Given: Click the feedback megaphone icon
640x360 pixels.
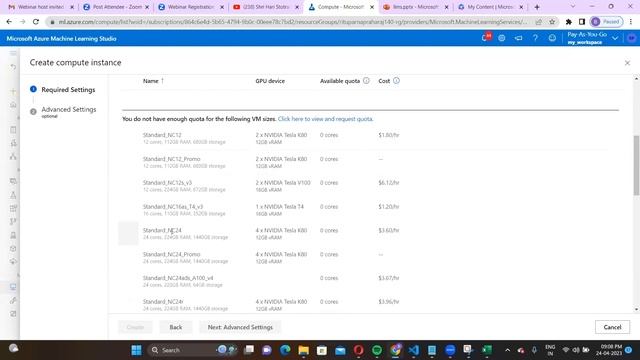Looking at the screenshot, I should 518,38.
